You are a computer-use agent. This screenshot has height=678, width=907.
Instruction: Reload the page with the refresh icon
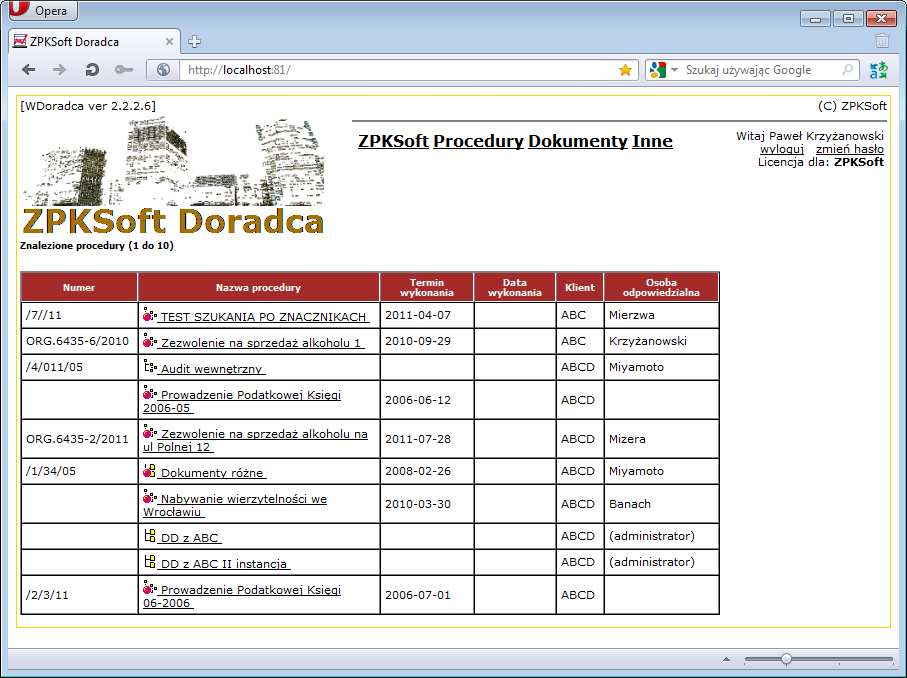click(x=91, y=70)
